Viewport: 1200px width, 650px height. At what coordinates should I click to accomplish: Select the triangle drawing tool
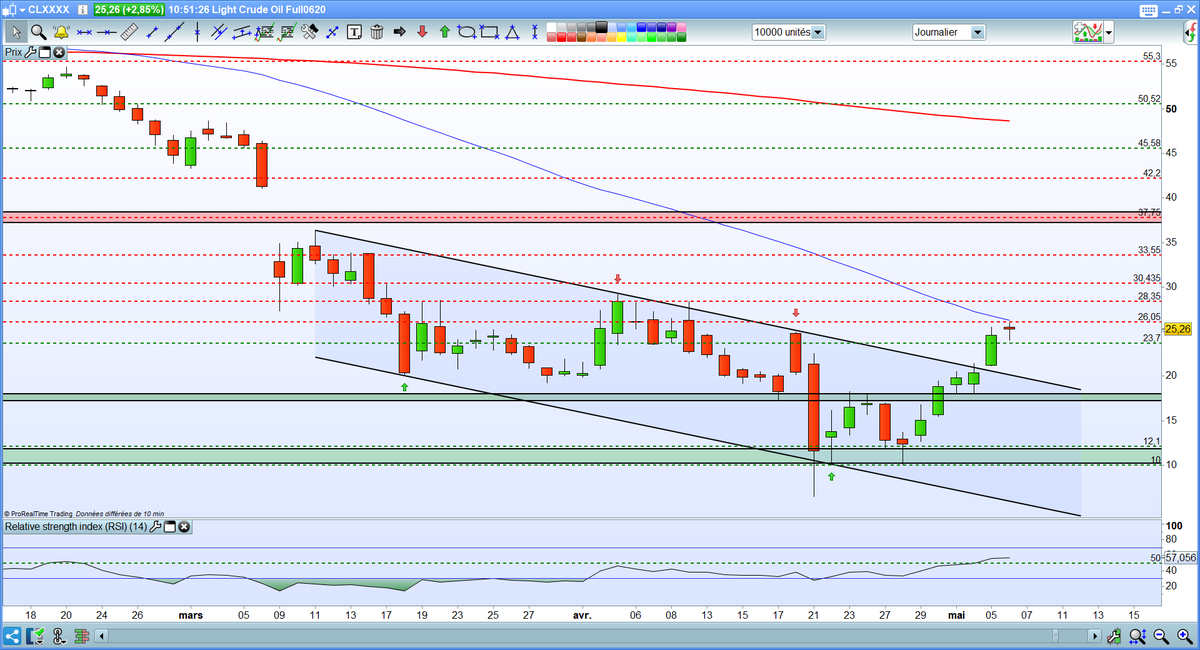(511, 32)
